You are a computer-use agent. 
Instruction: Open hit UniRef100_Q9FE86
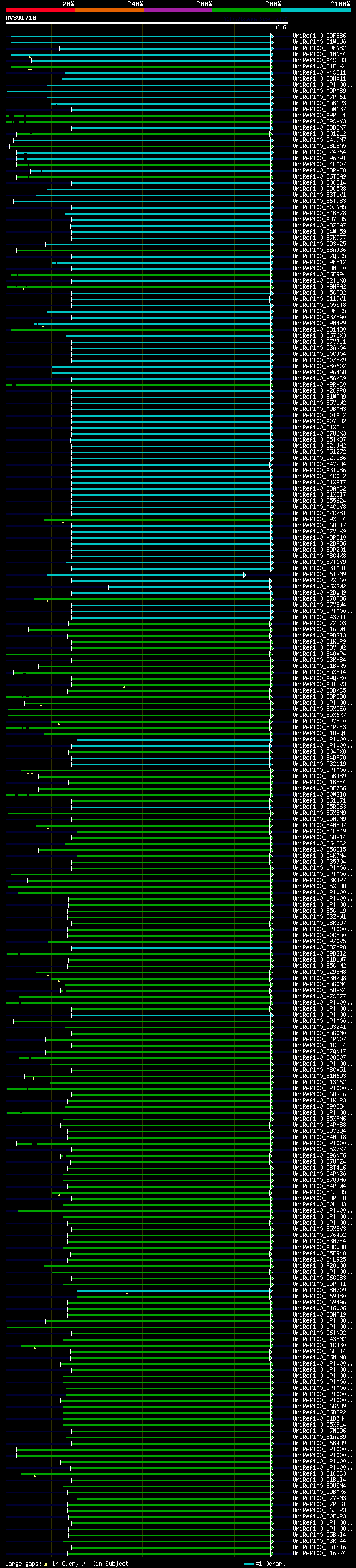319,36
